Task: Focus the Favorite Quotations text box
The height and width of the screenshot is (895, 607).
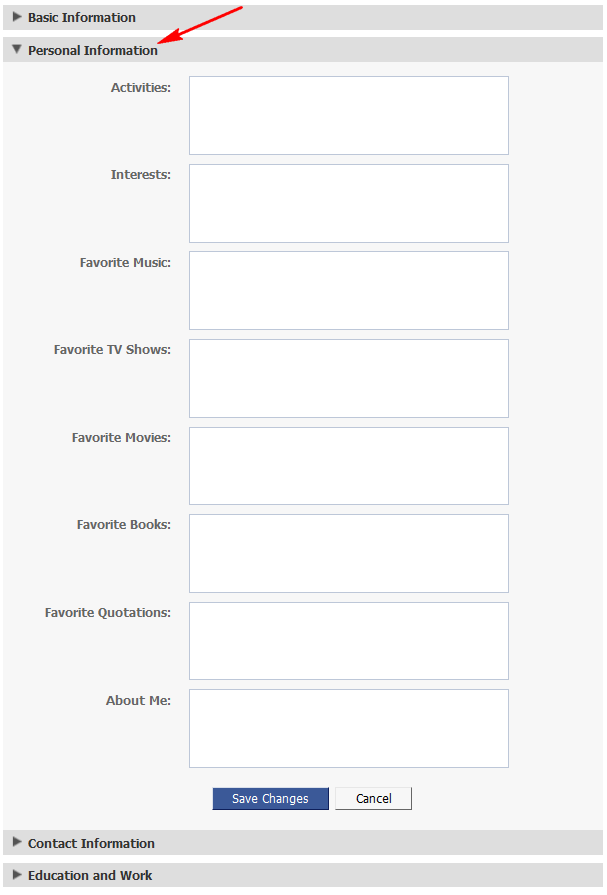Action: point(349,641)
